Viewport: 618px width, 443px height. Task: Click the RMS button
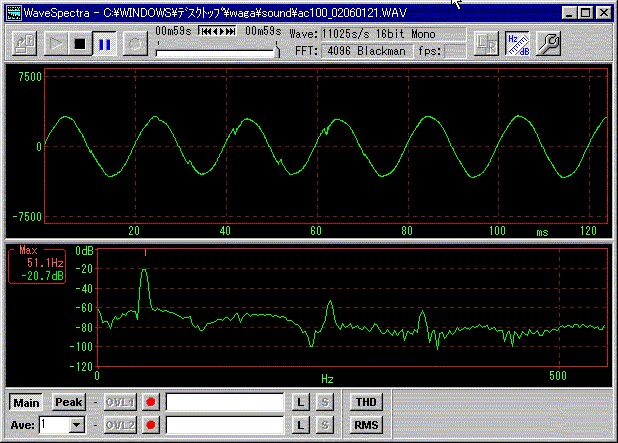click(x=366, y=425)
